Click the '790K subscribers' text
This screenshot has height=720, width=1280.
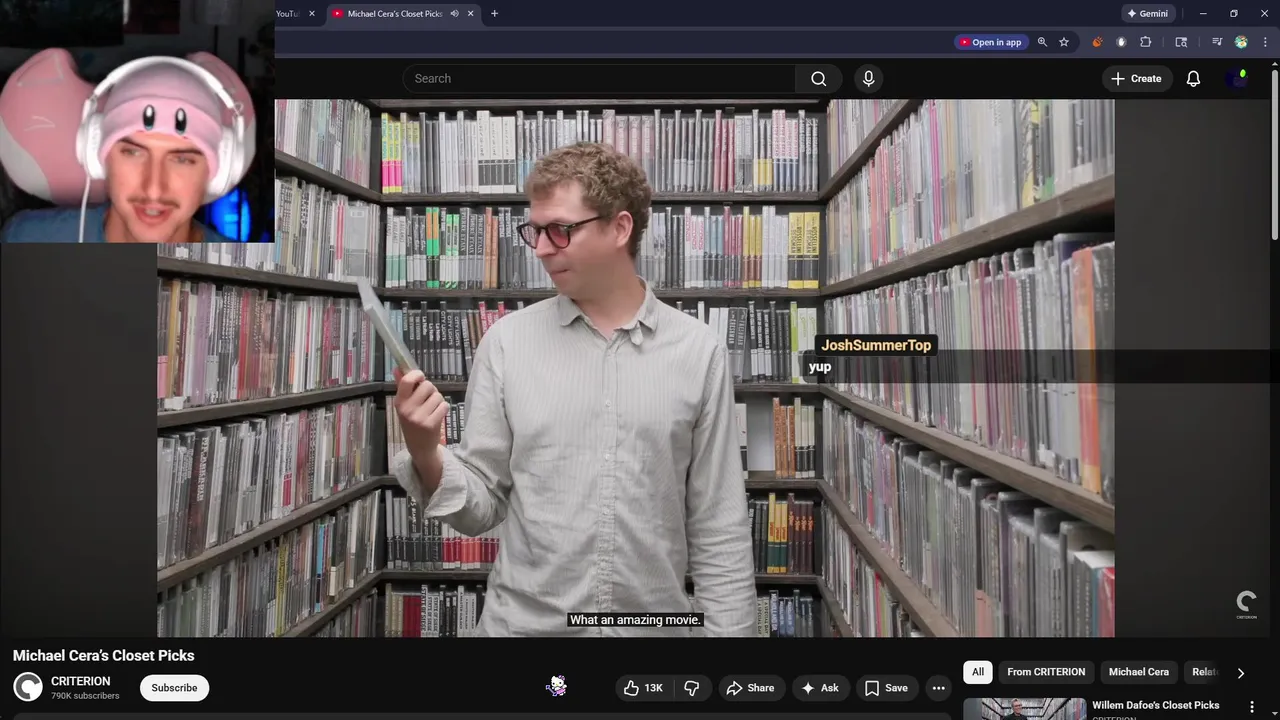point(85,696)
